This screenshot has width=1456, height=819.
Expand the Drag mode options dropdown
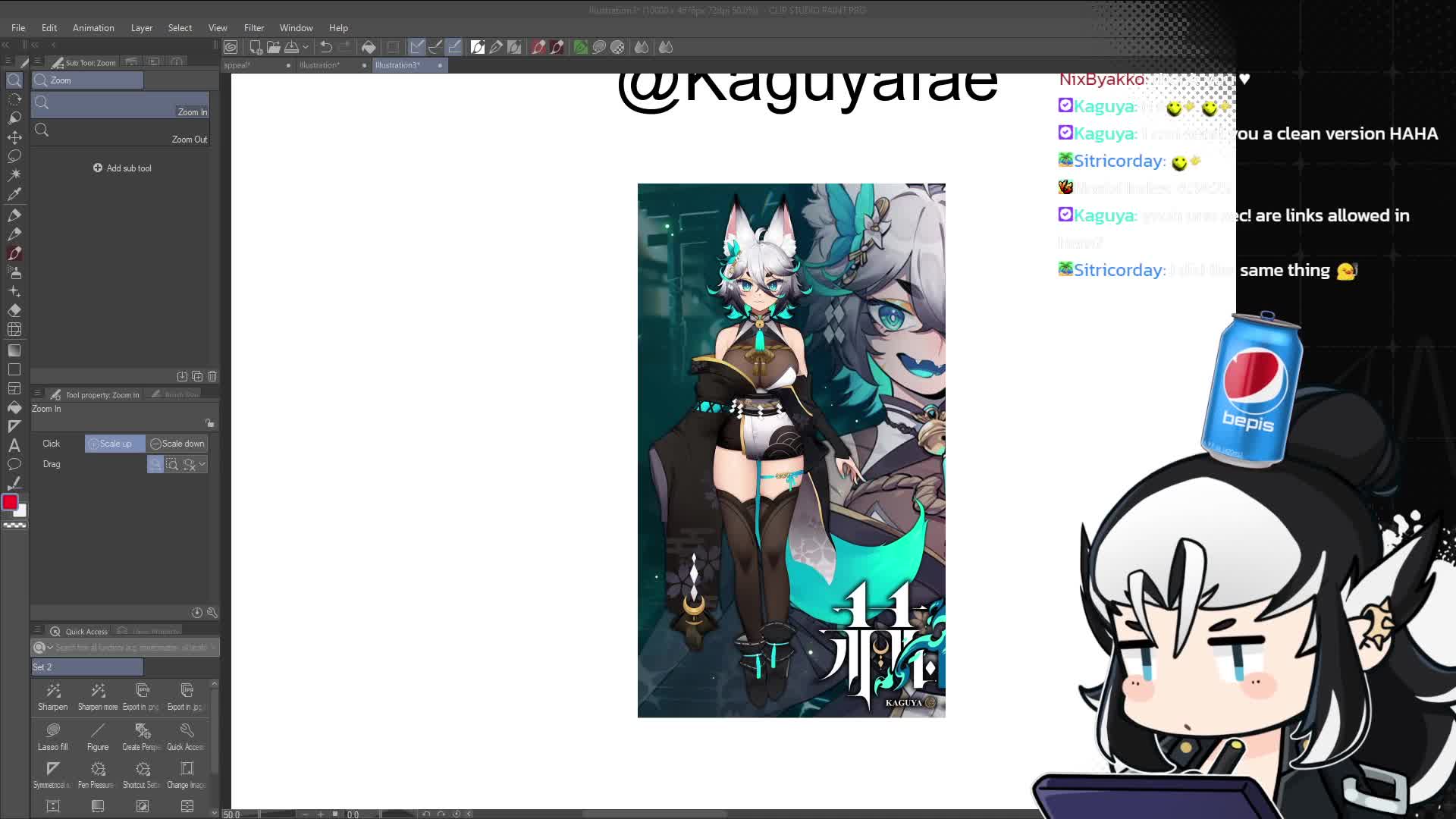coord(202,464)
